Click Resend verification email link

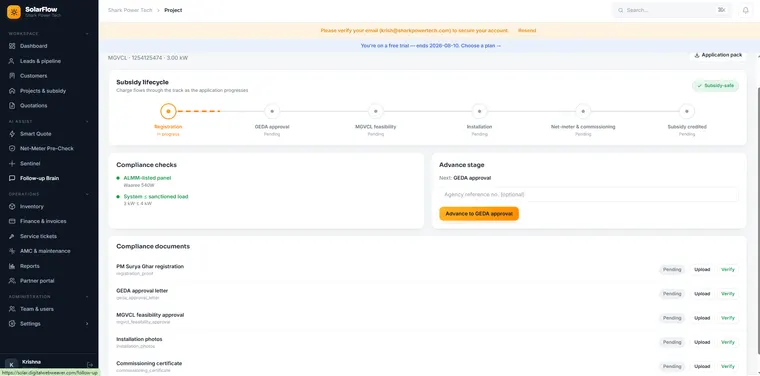[527, 31]
